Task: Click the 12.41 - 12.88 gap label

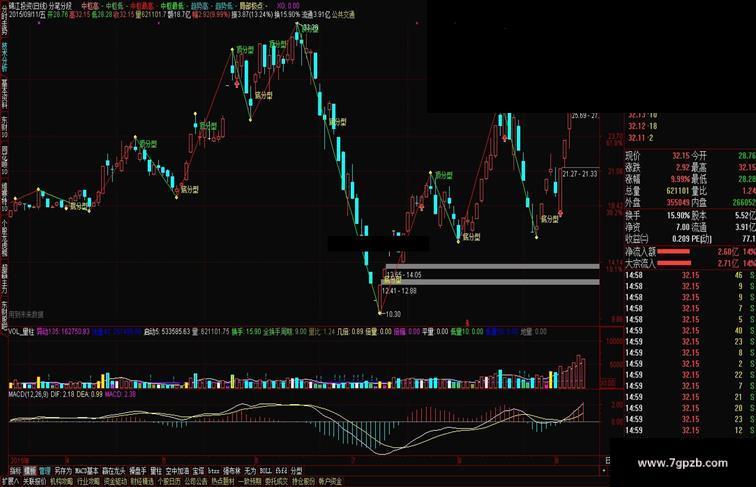Action: (399, 291)
